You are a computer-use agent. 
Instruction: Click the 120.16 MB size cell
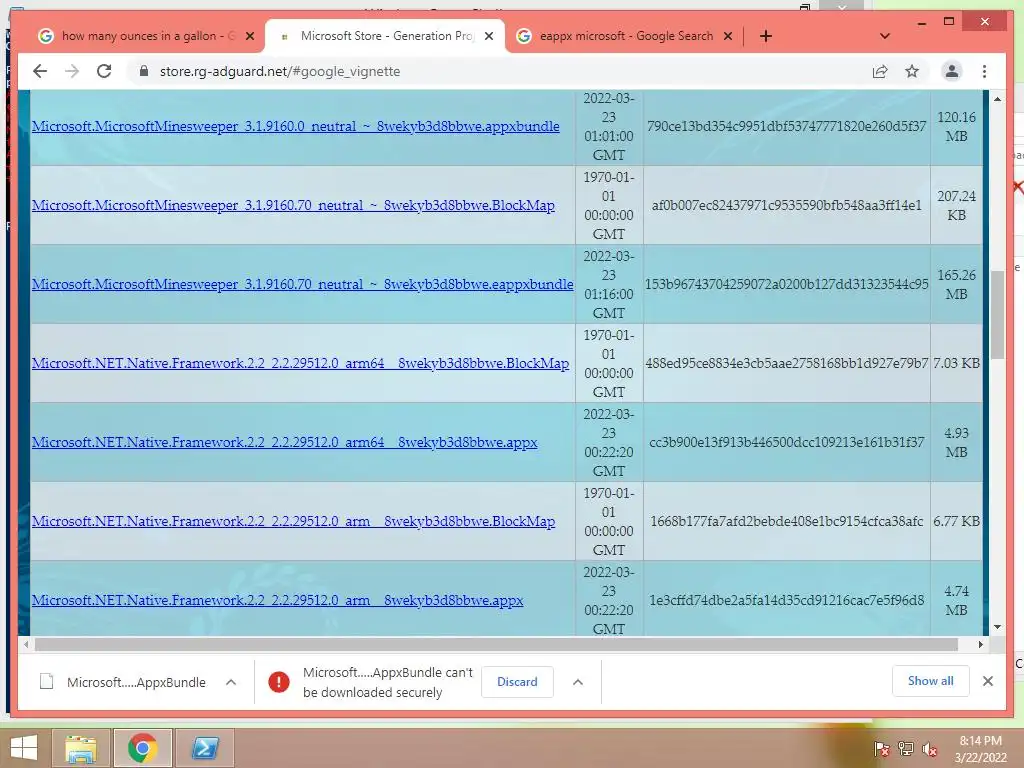click(x=956, y=127)
